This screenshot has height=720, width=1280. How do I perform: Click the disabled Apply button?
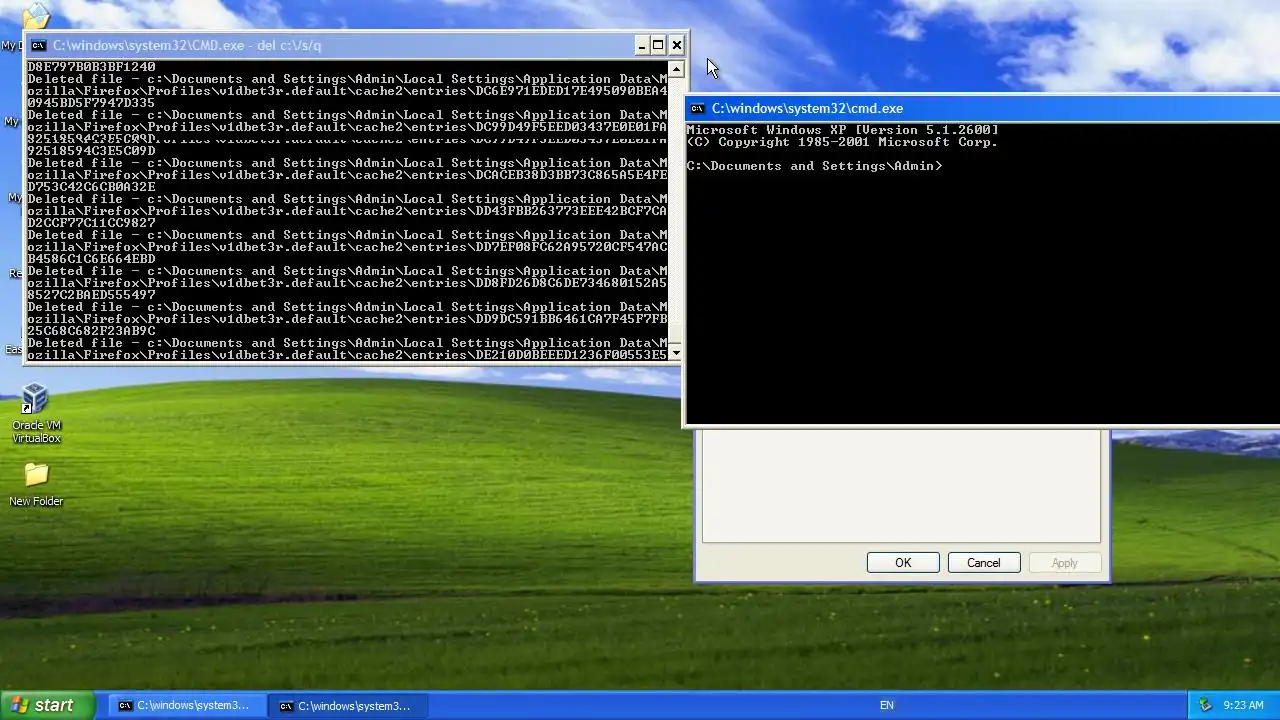pos(1065,563)
